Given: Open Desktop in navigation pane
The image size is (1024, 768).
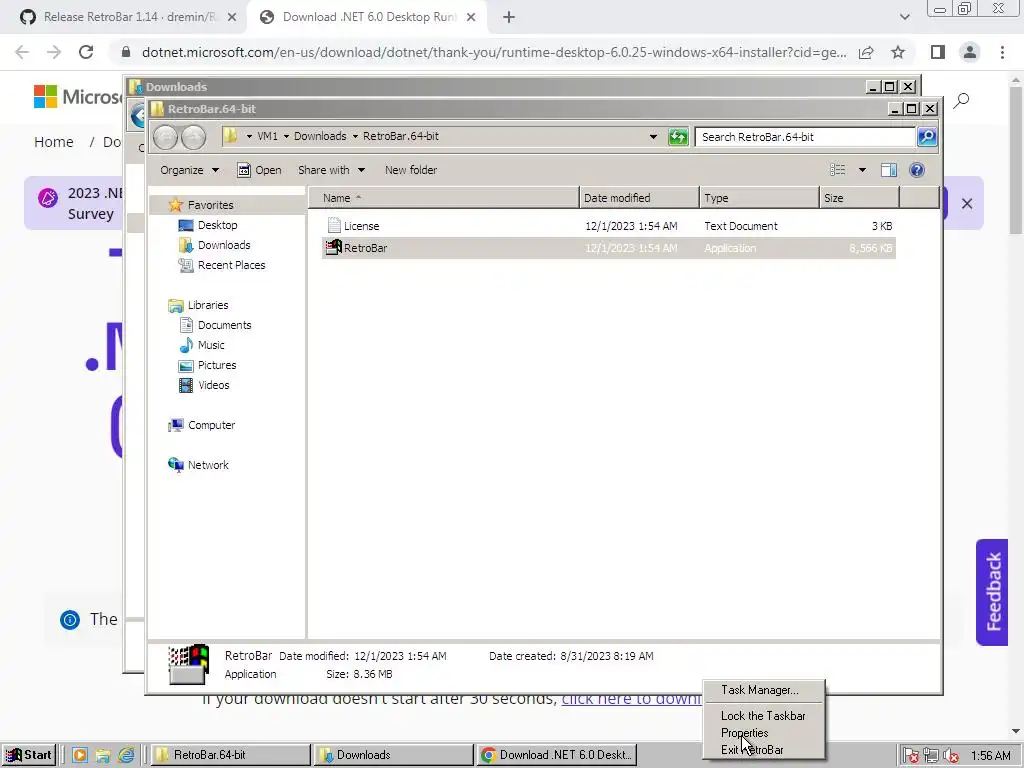Looking at the screenshot, I should [x=217, y=225].
